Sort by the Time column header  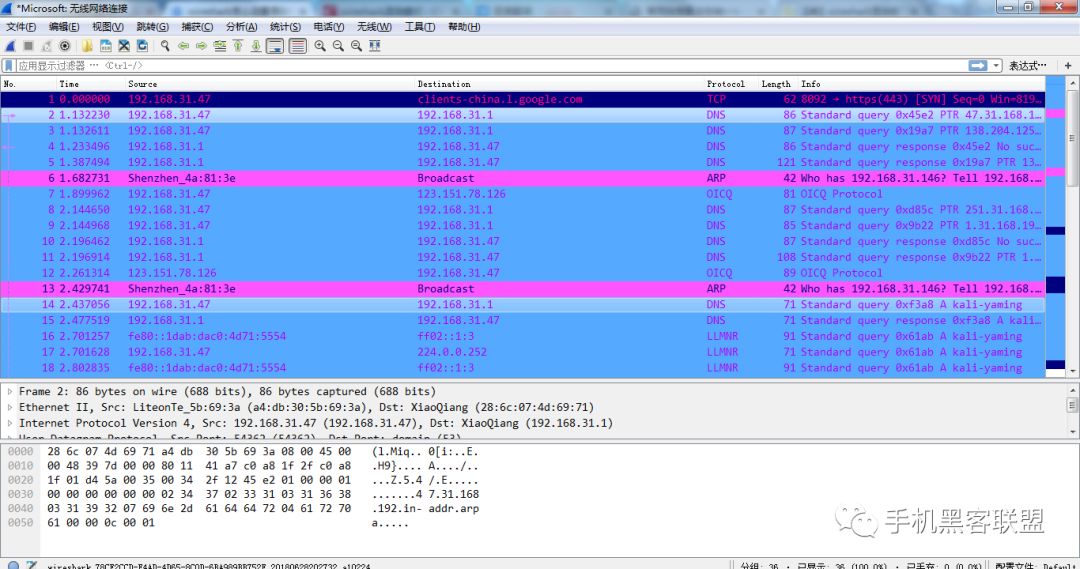pyautogui.click(x=91, y=84)
